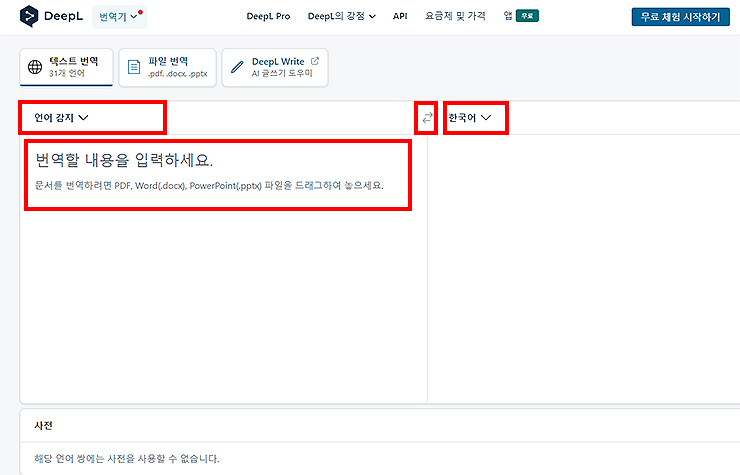This screenshot has height=475, width=740.
Task: Click the 문서를 번역하려면 PDF, Word hint text
Action: pos(209,186)
